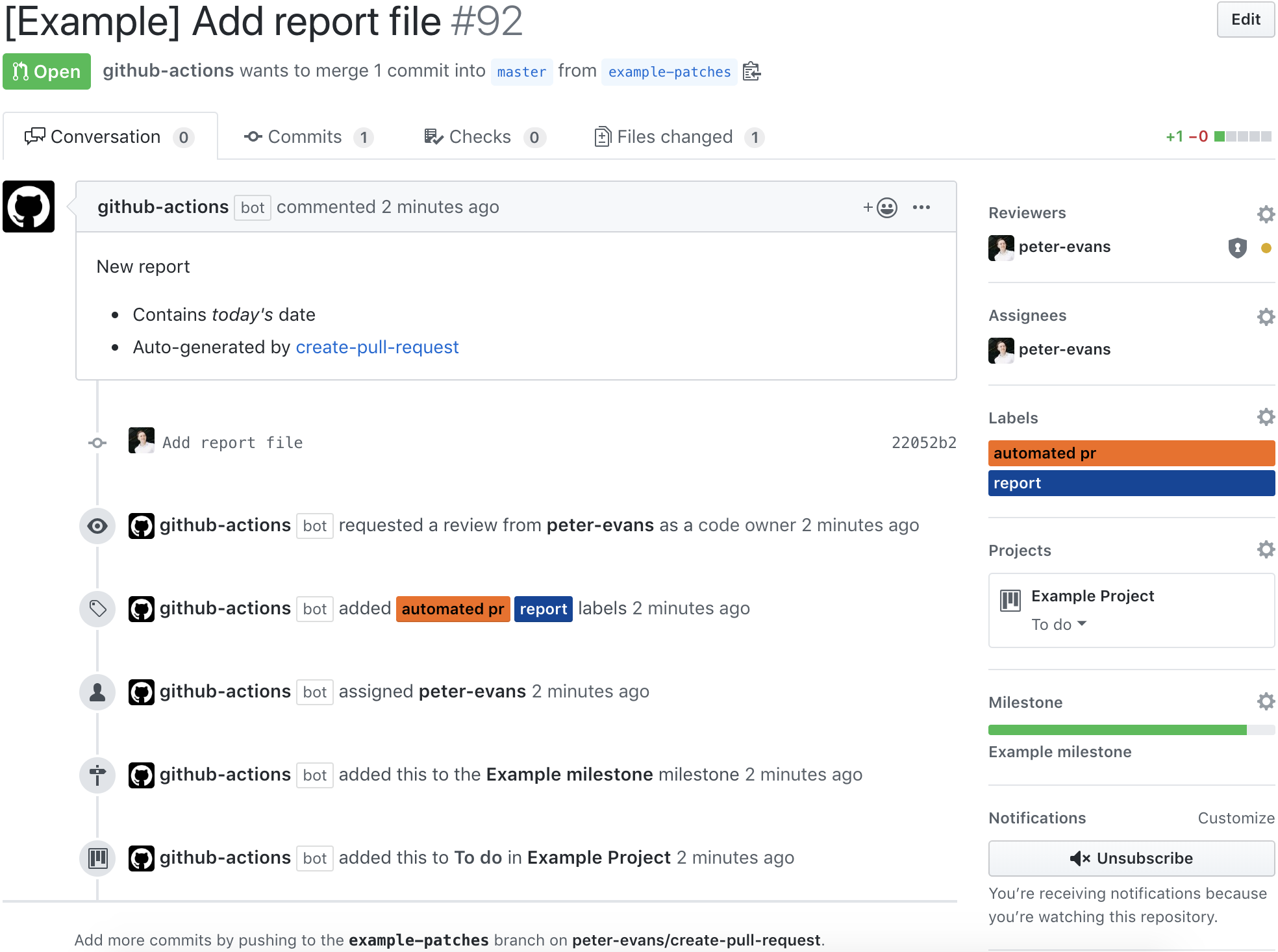This screenshot has width=1278, height=952.
Task: Click the shield icon beside peter-evans reviewer
Action: coord(1238,247)
